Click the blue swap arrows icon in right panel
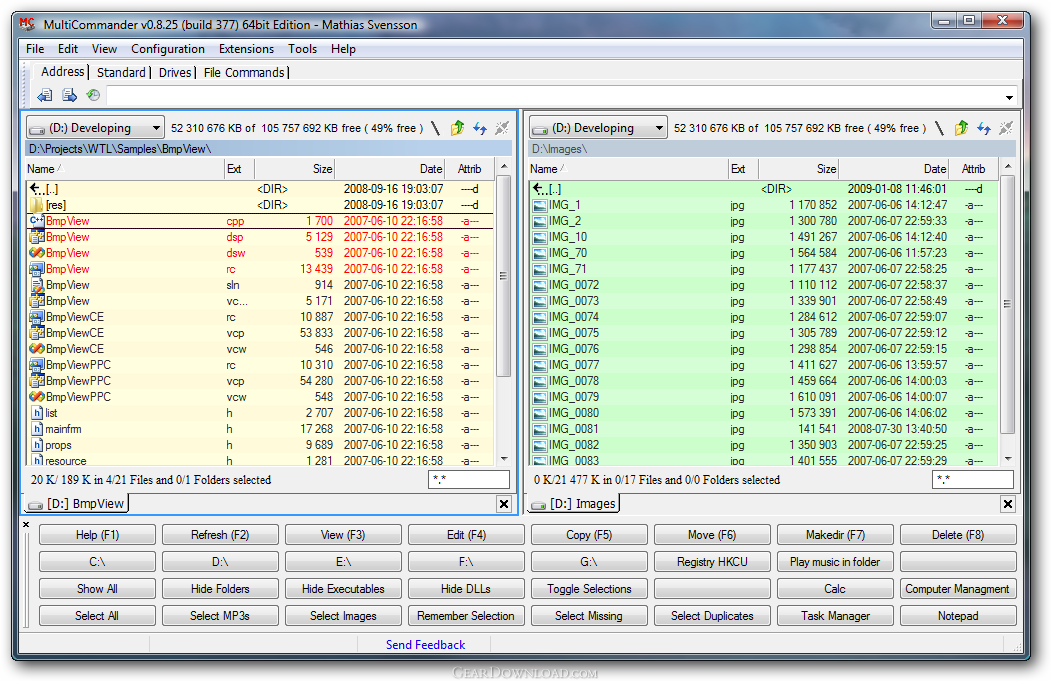Screen dimensions: 1051x681 click(984, 128)
